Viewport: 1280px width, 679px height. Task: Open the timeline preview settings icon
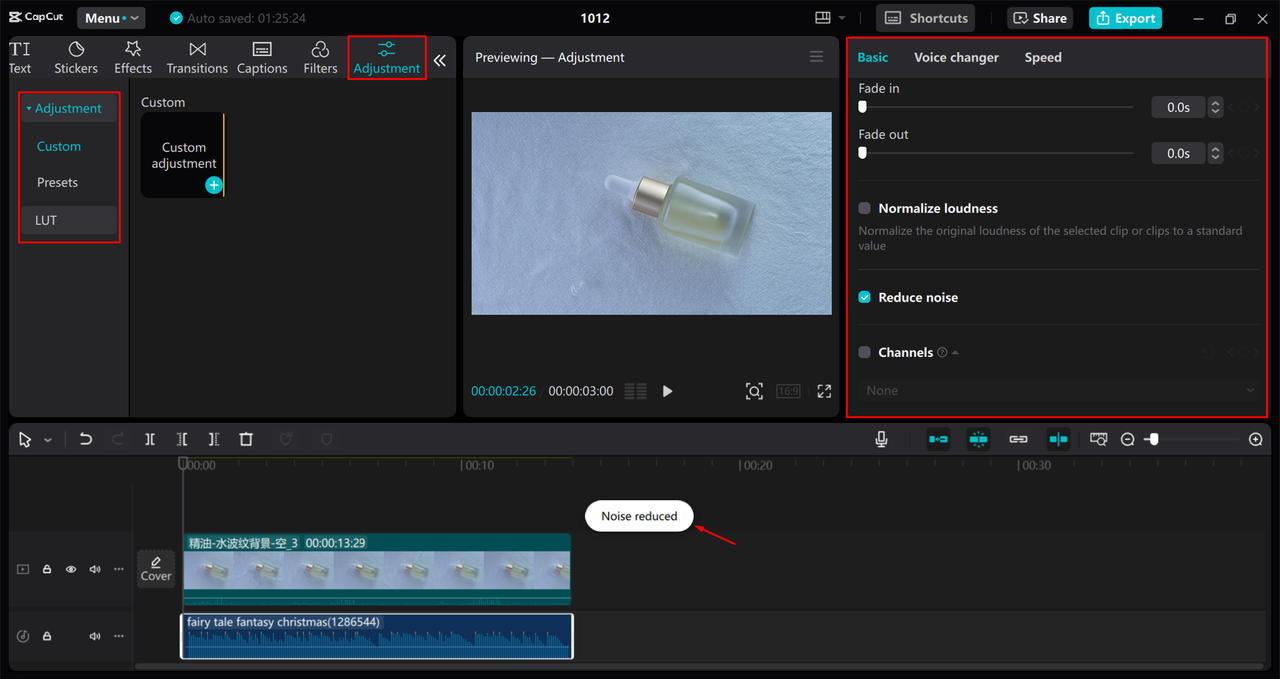(1099, 439)
